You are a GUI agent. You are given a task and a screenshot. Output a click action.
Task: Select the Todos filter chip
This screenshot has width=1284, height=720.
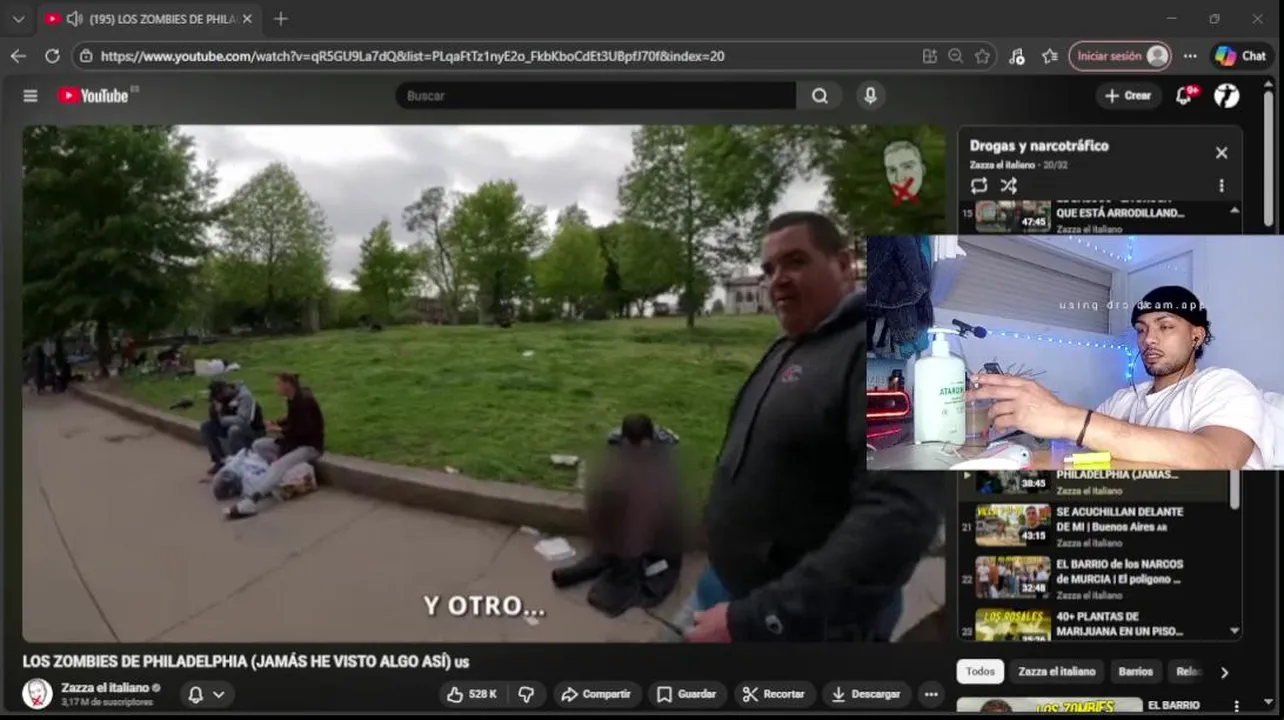(980, 672)
